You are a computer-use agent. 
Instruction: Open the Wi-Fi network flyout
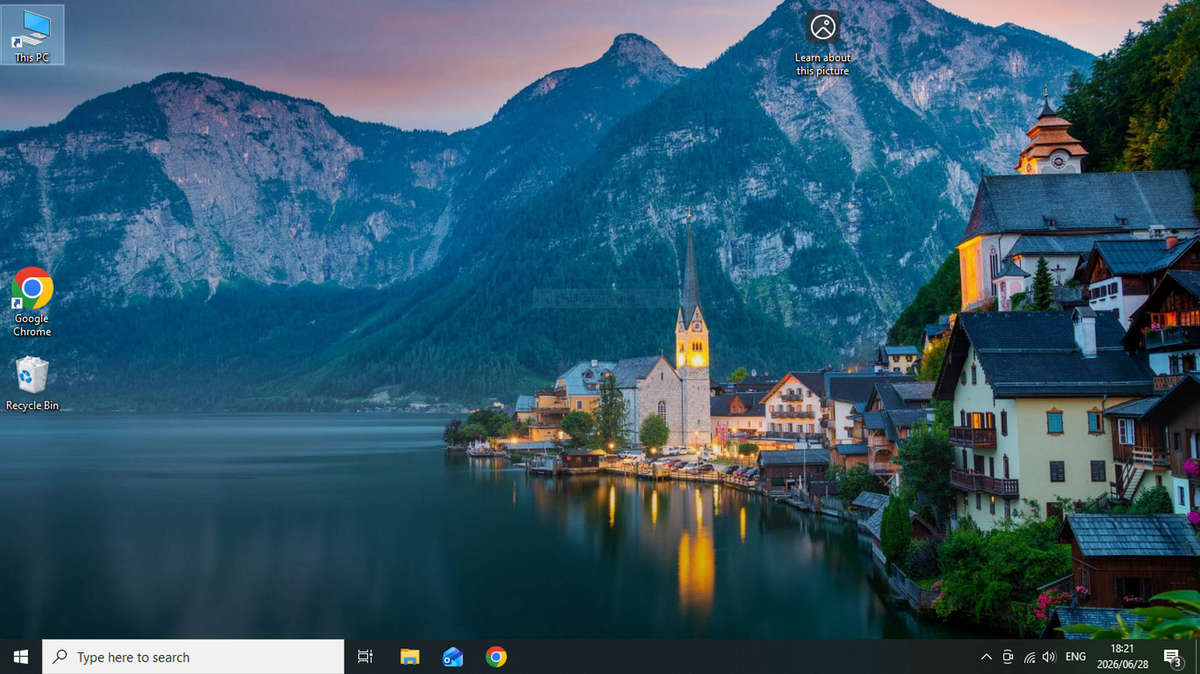coord(1029,657)
